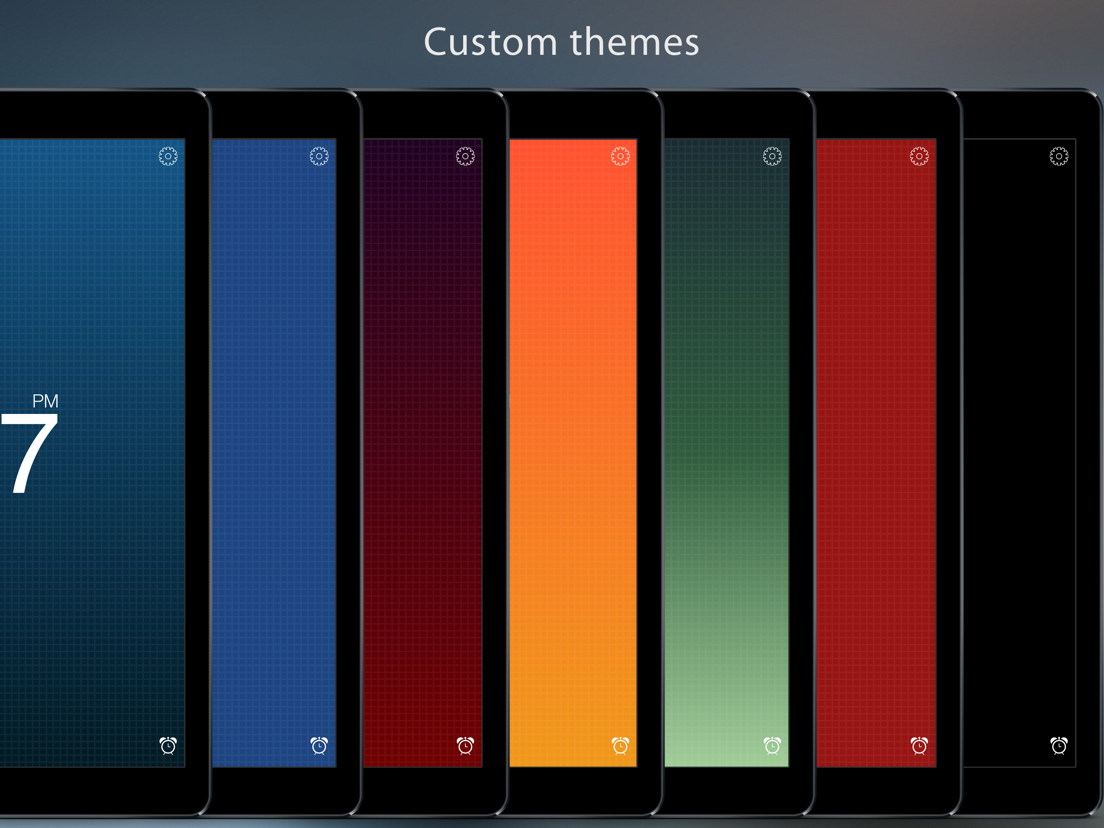Open settings gear on royal blue theme

click(x=319, y=156)
